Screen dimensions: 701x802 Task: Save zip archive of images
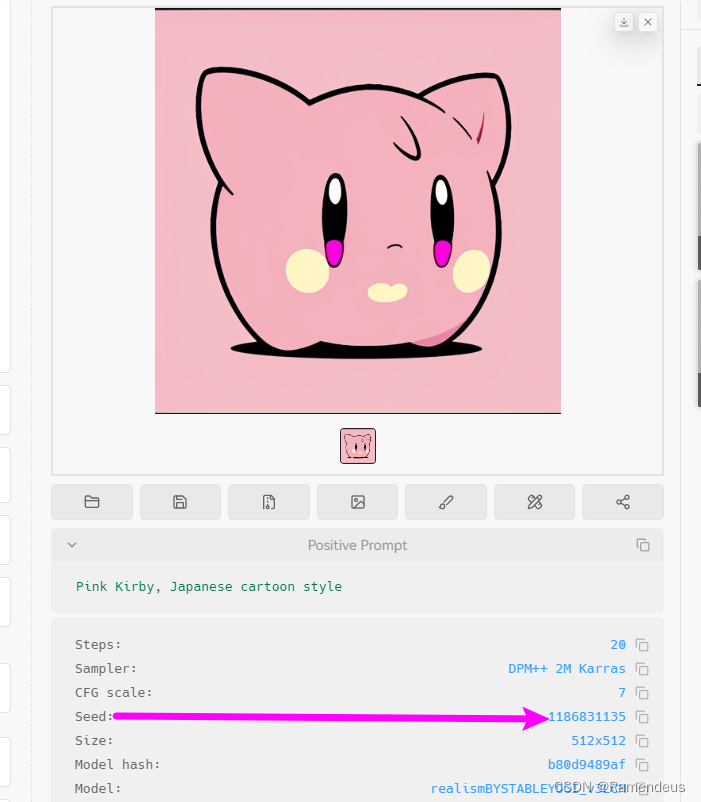pyautogui.click(x=269, y=502)
